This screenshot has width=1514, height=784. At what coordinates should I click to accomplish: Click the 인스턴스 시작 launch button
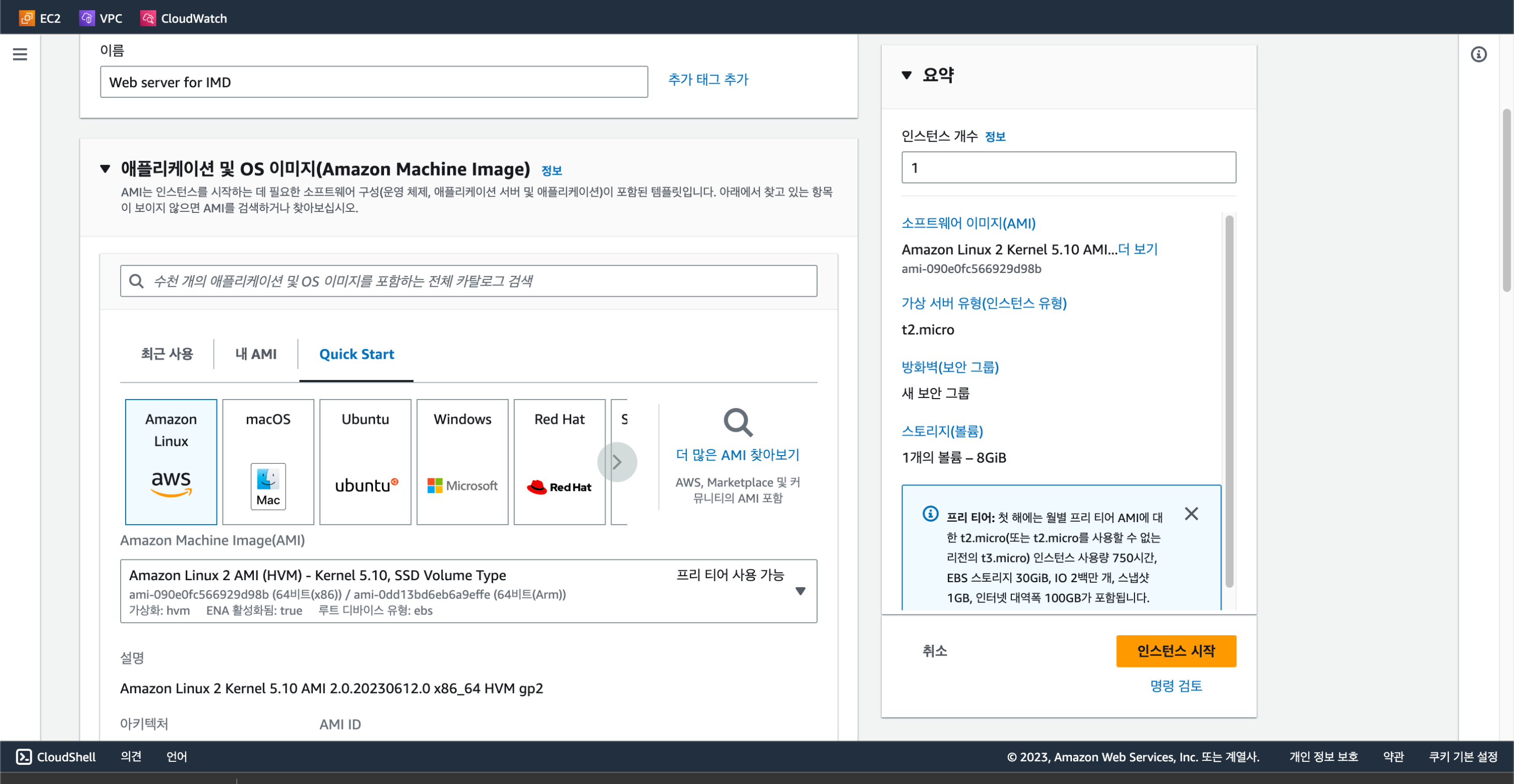tap(1175, 651)
